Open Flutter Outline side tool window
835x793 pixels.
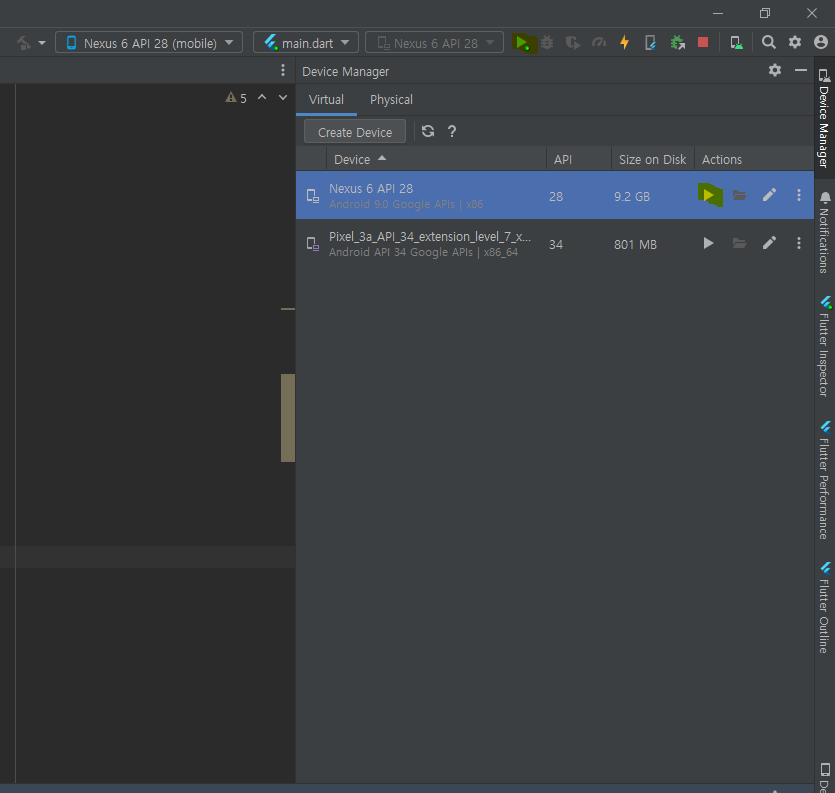pyautogui.click(x=824, y=608)
